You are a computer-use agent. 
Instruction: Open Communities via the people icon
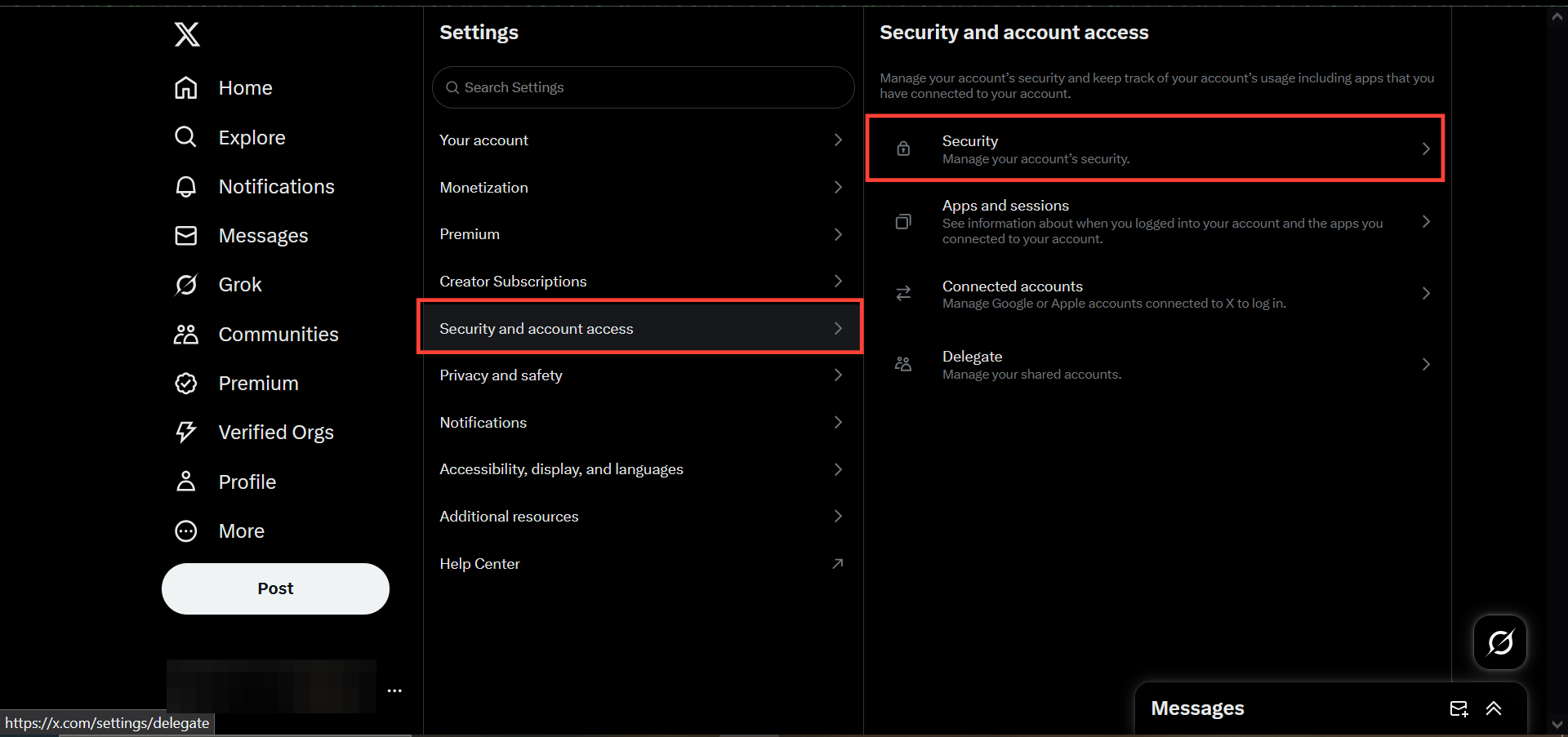point(186,334)
